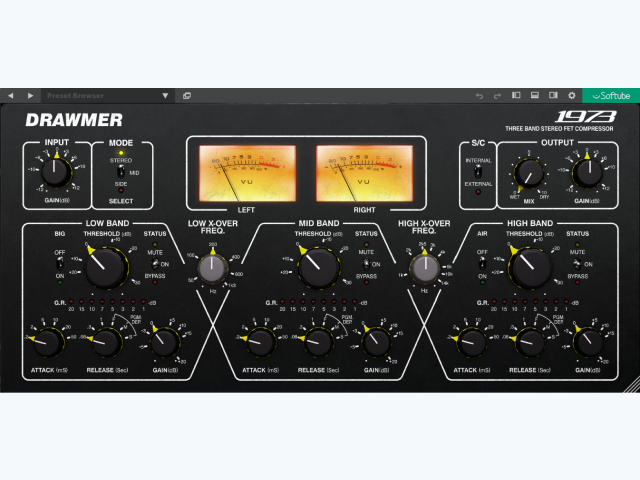Click the Output gain knob
This screenshot has width=640, height=480.
(x=588, y=173)
